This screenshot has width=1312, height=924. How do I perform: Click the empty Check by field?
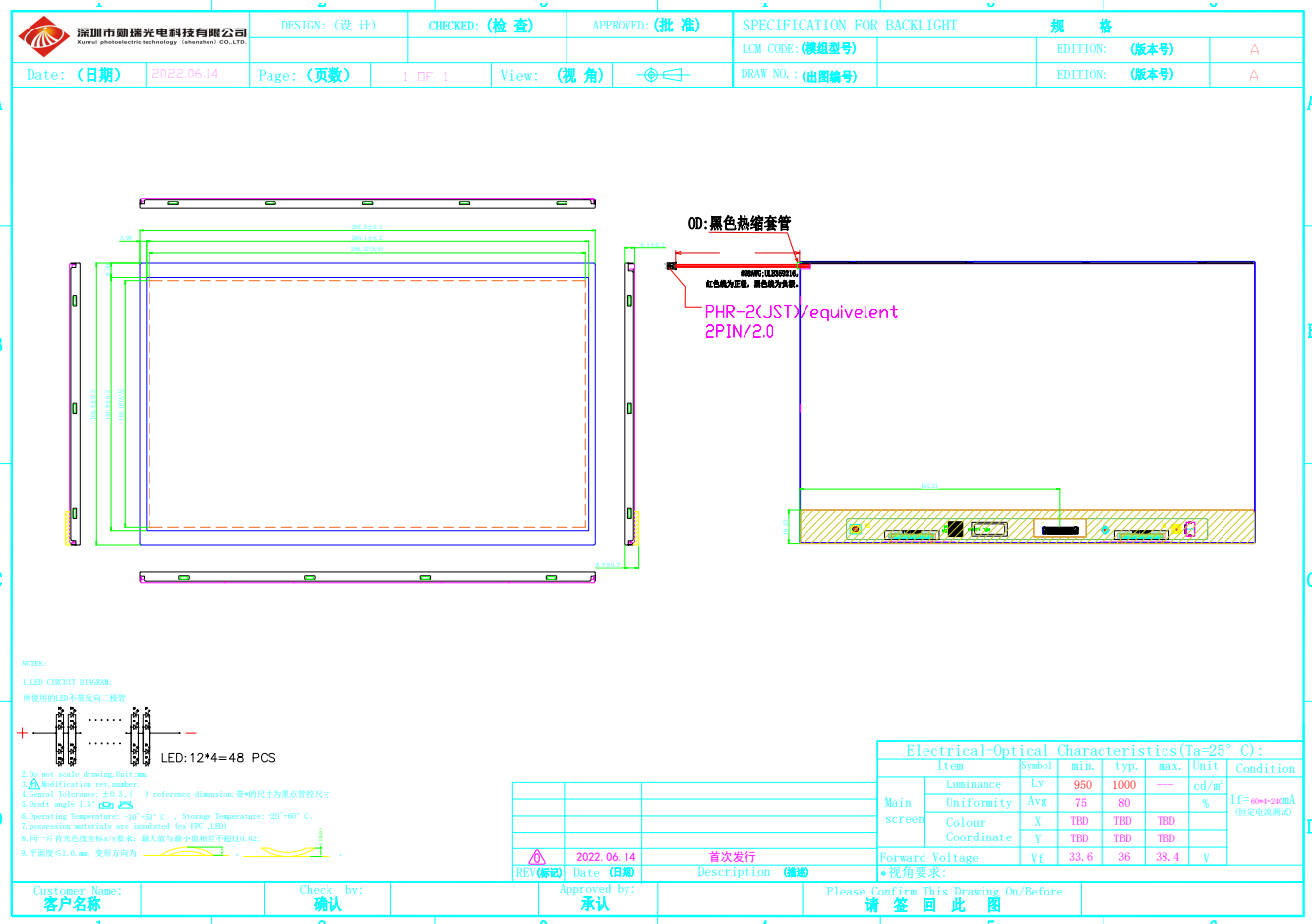[463, 898]
